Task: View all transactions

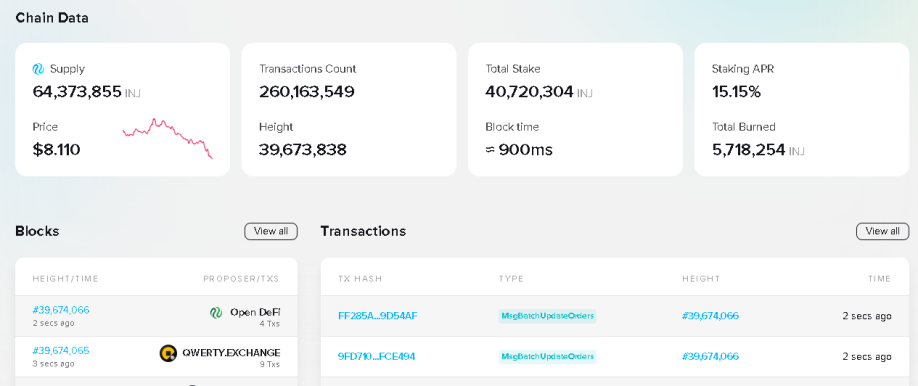Action: click(x=882, y=231)
